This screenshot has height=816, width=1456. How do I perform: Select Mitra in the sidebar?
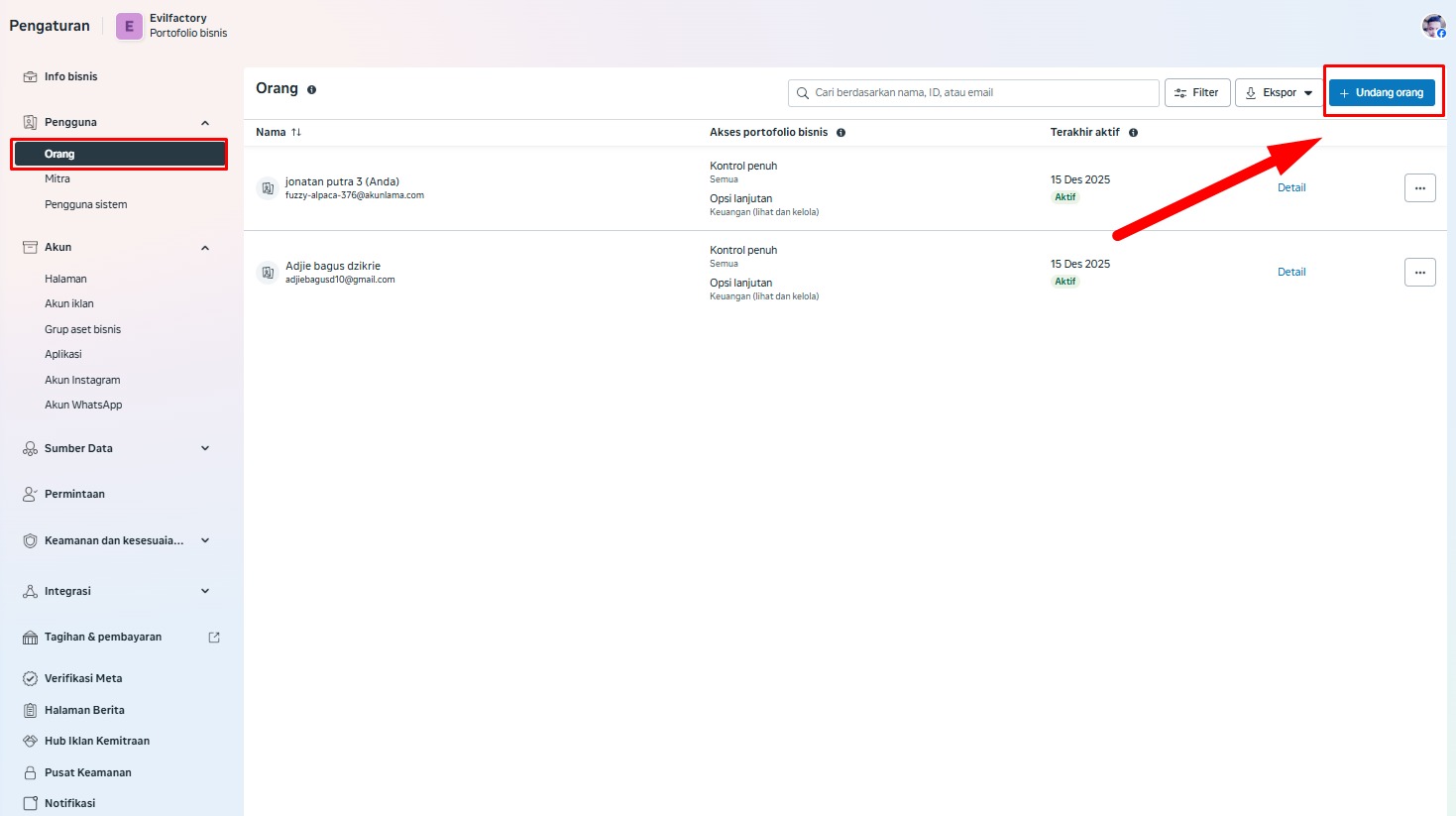click(57, 179)
